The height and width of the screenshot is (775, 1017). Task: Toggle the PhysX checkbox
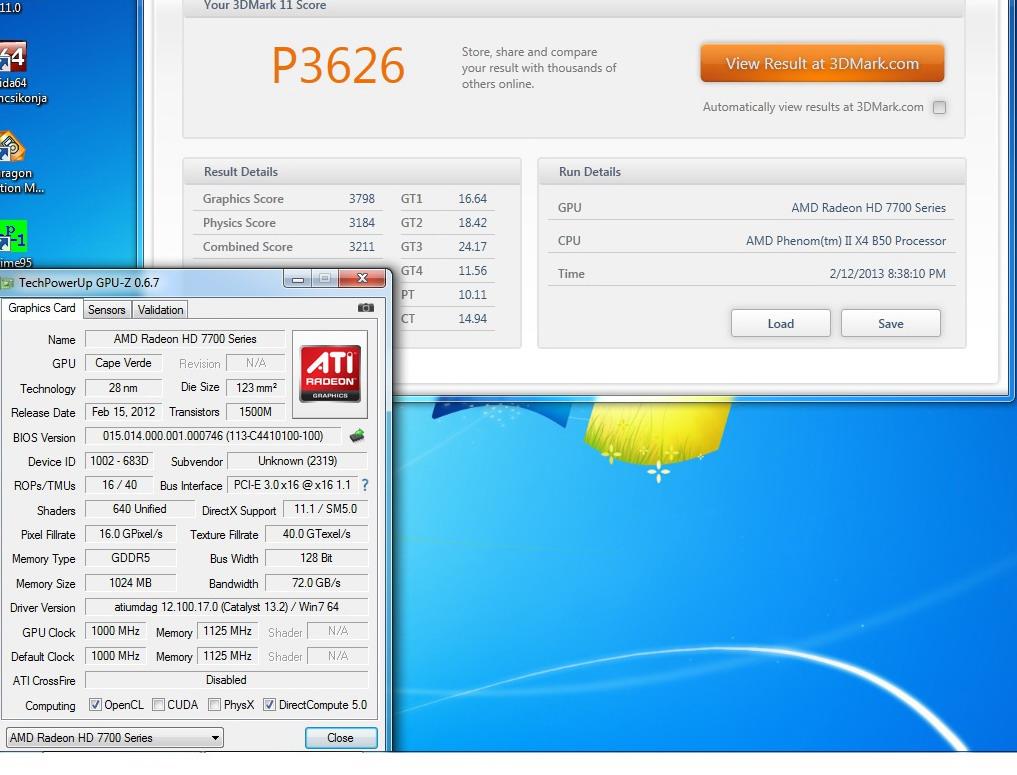[214, 705]
